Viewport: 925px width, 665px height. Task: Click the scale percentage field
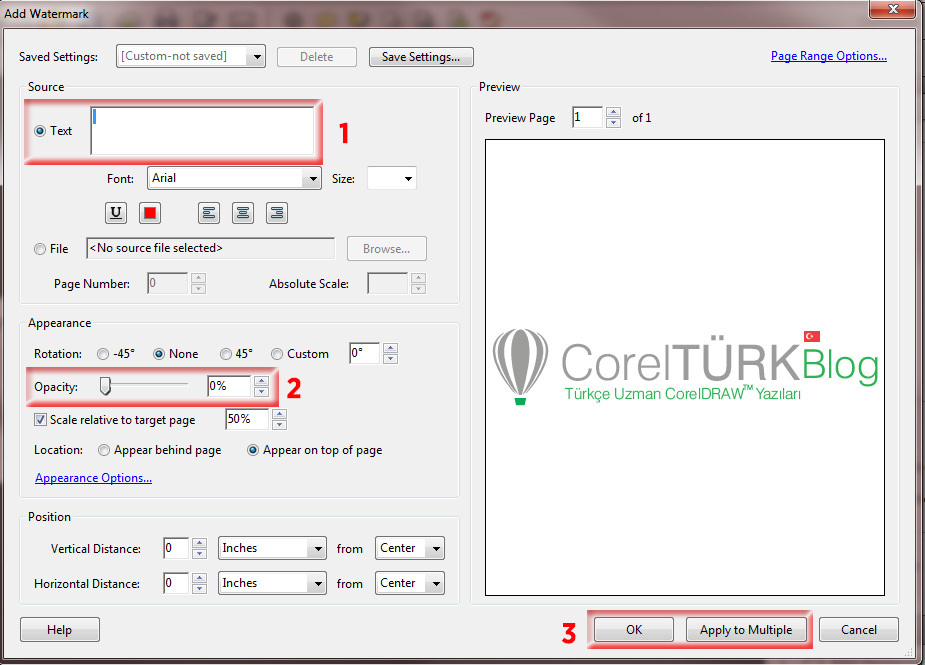pyautogui.click(x=248, y=419)
